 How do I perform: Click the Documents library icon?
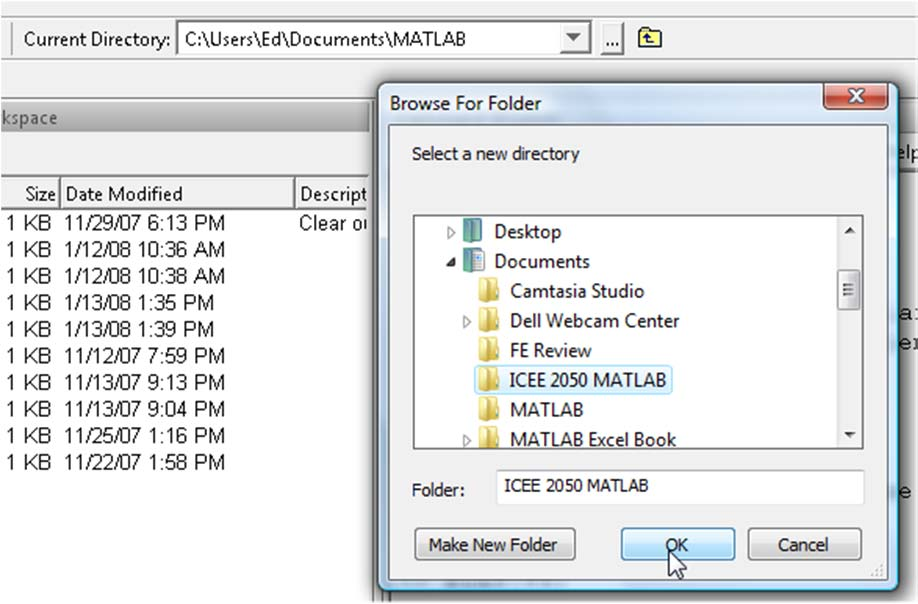(474, 260)
